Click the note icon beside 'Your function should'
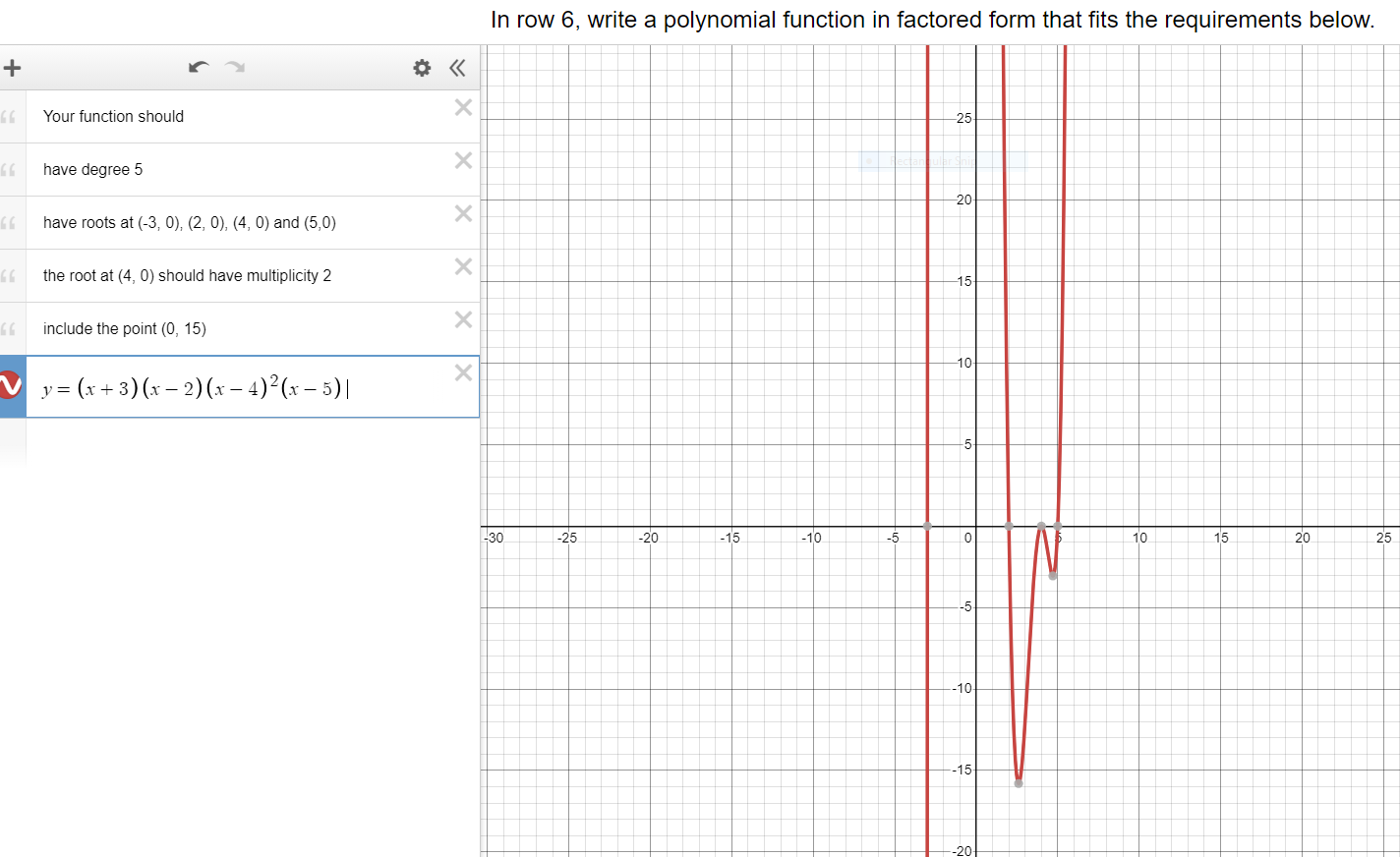Viewport: 1400px width, 857px height. 10,116
